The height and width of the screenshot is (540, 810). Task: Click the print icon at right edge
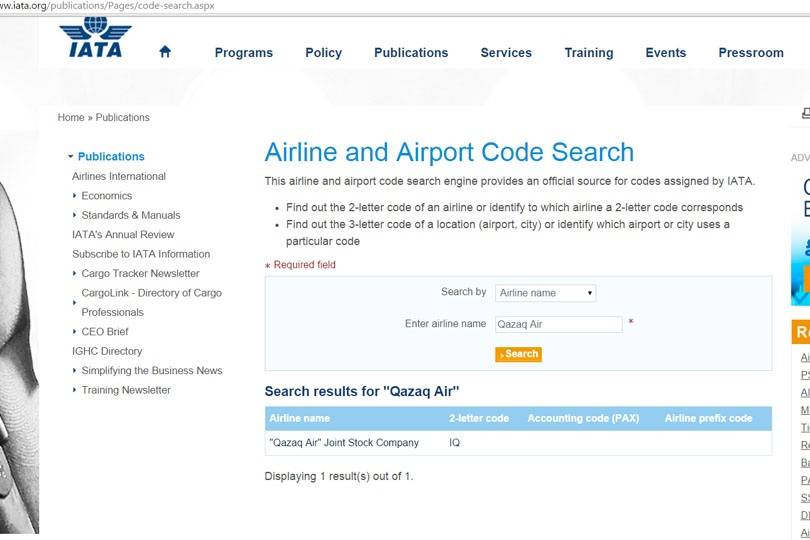(x=805, y=115)
